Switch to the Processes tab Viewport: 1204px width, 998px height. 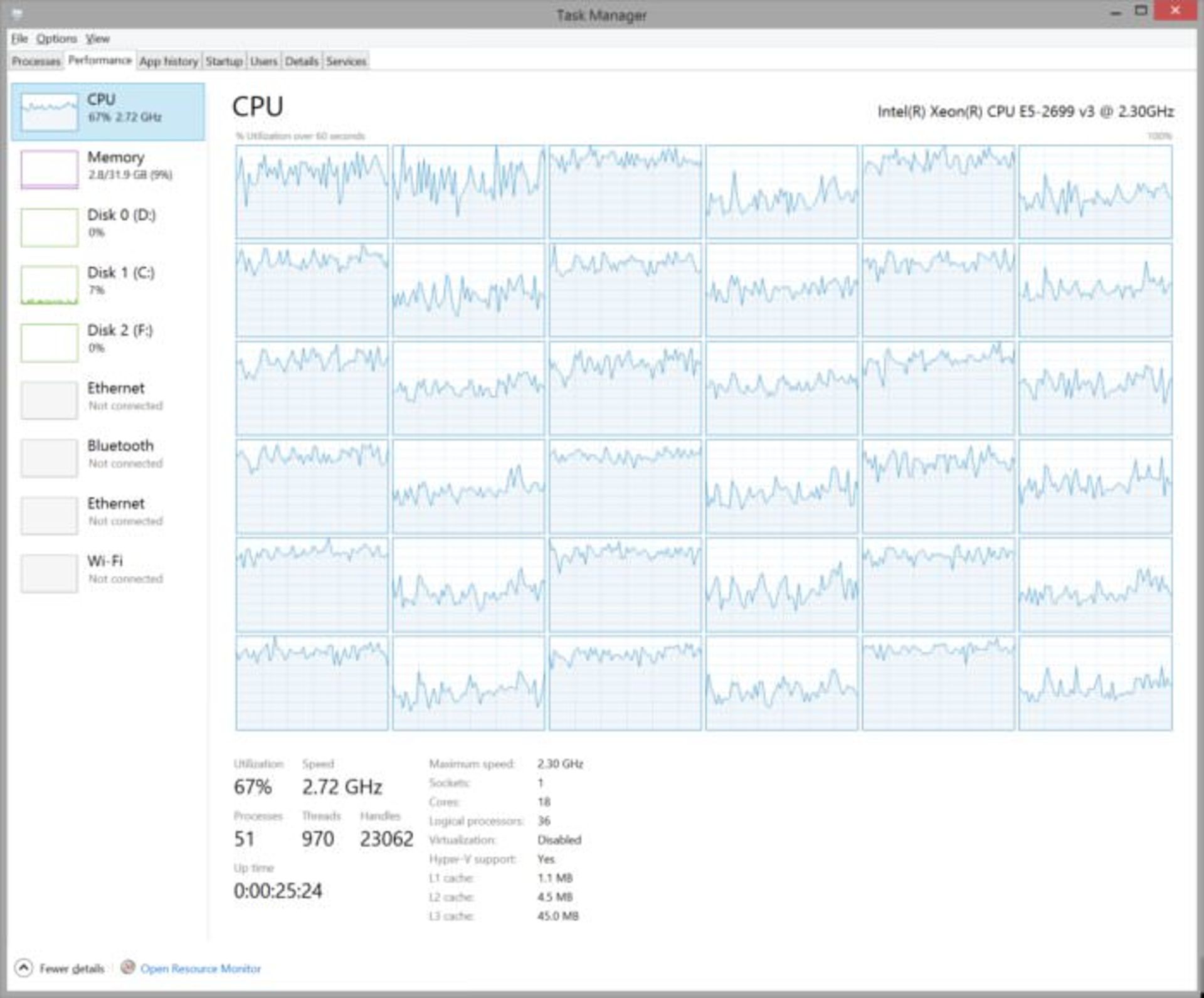(36, 61)
